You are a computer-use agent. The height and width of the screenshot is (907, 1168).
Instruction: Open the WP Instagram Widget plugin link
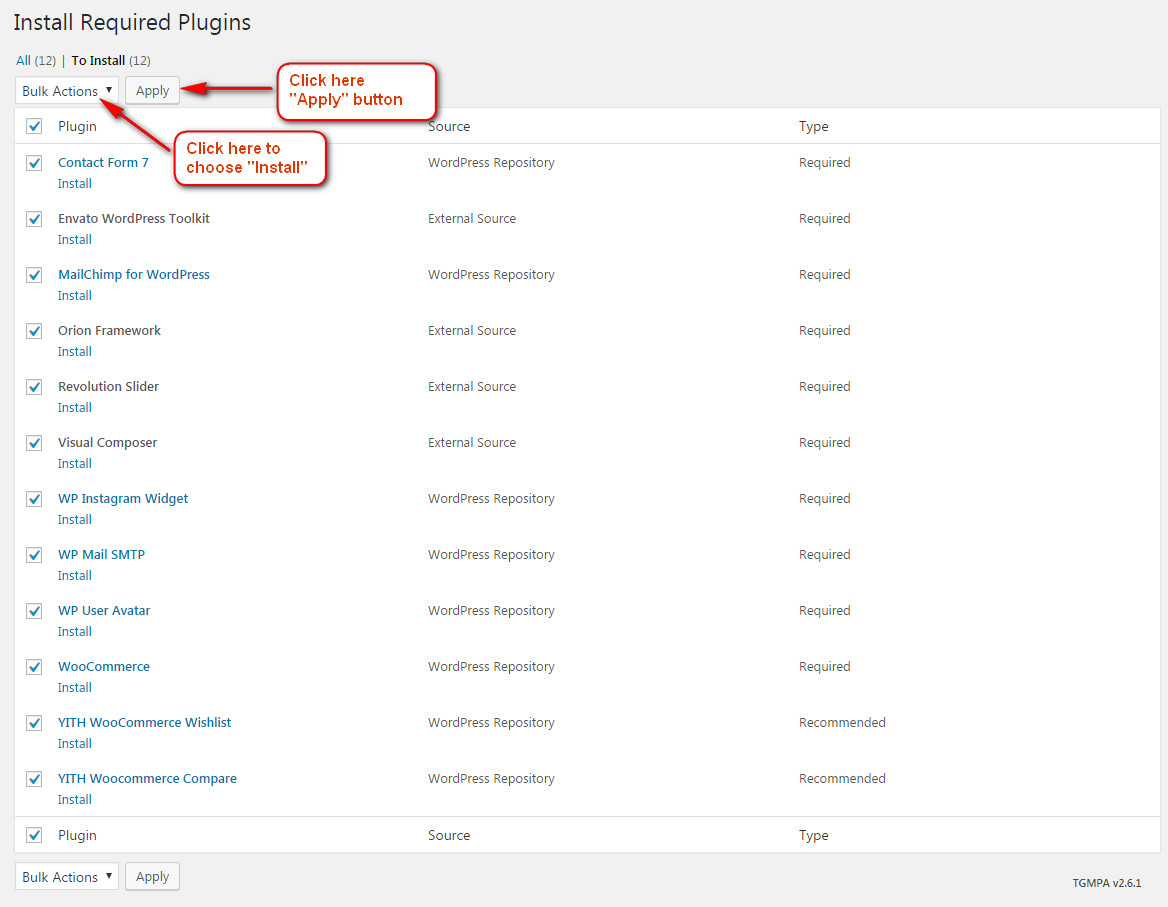(123, 498)
